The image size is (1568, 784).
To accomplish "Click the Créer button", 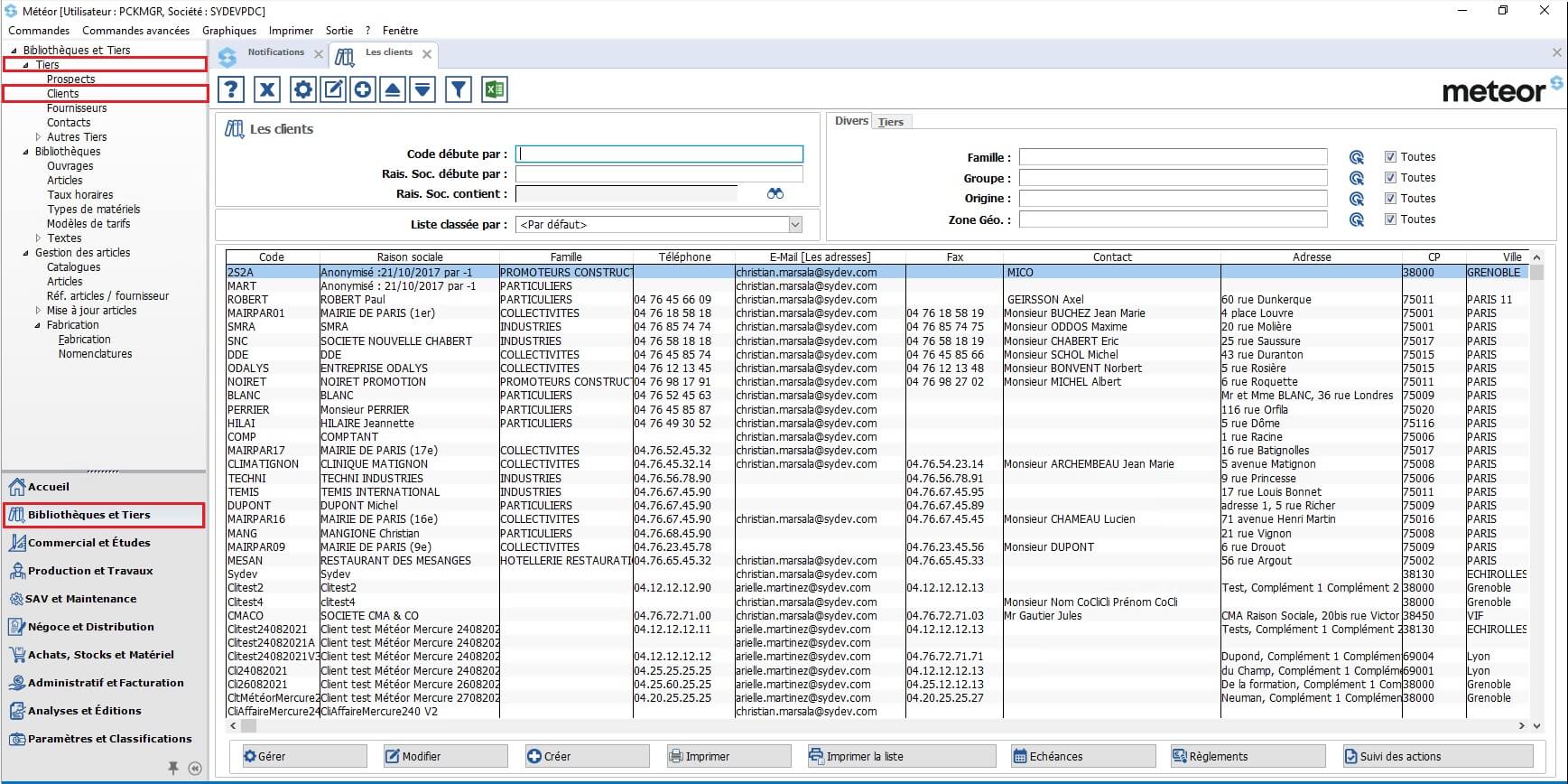I will pyautogui.click(x=587, y=756).
